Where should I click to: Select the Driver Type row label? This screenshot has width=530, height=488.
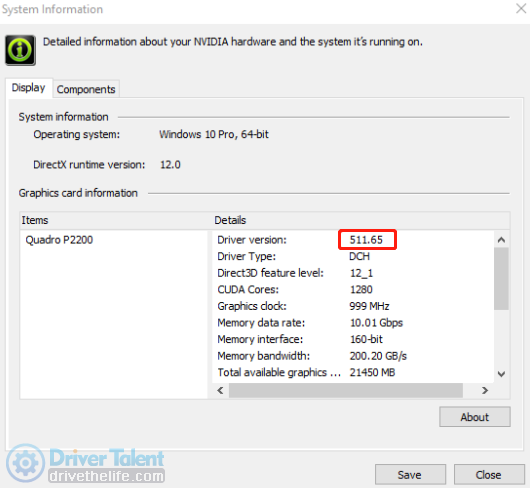(x=247, y=257)
